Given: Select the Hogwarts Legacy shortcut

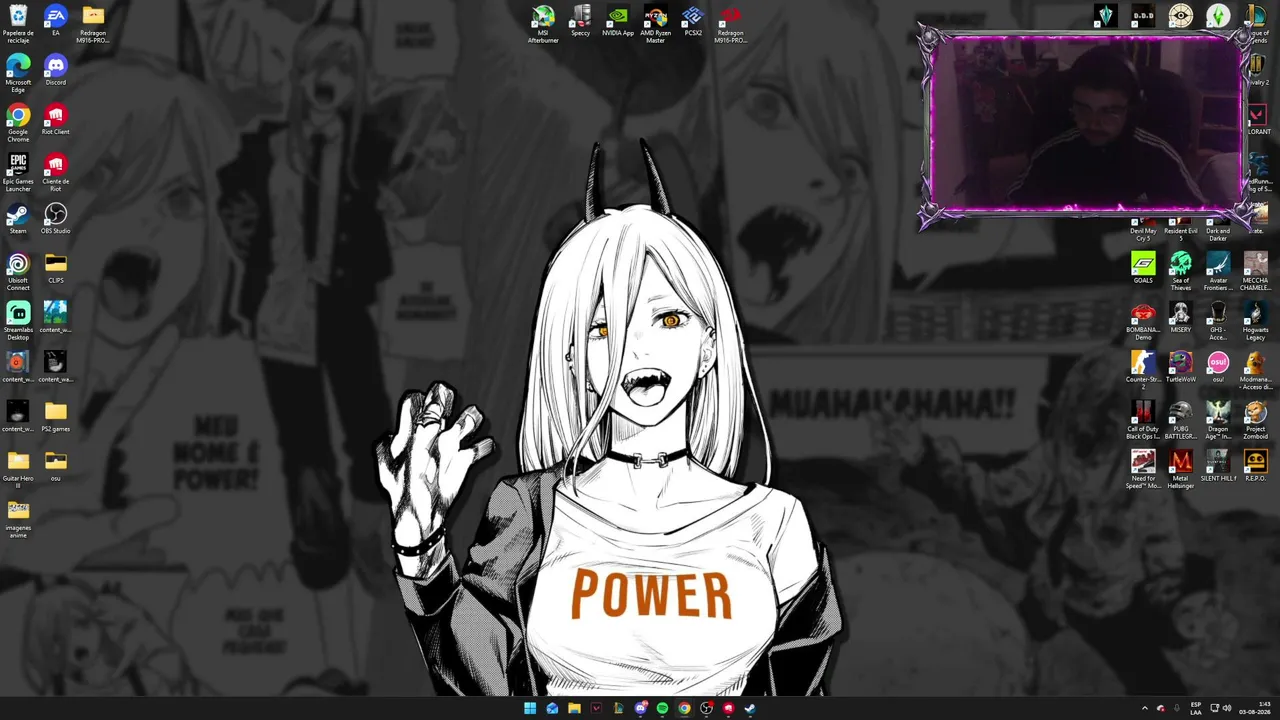Looking at the screenshot, I should [x=1255, y=322].
